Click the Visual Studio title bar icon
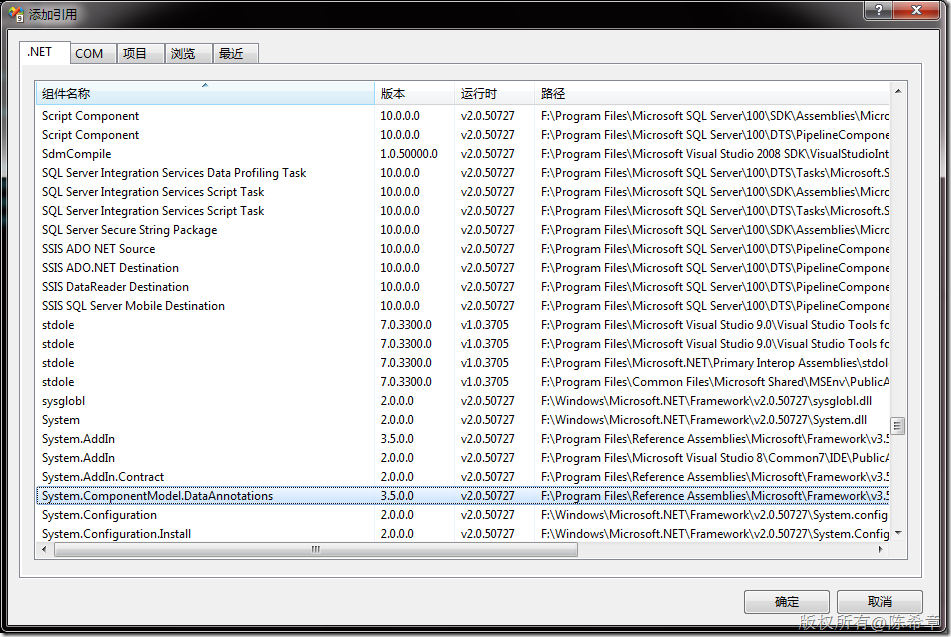The width and height of the screenshot is (951, 637). pyautogui.click(x=16, y=13)
